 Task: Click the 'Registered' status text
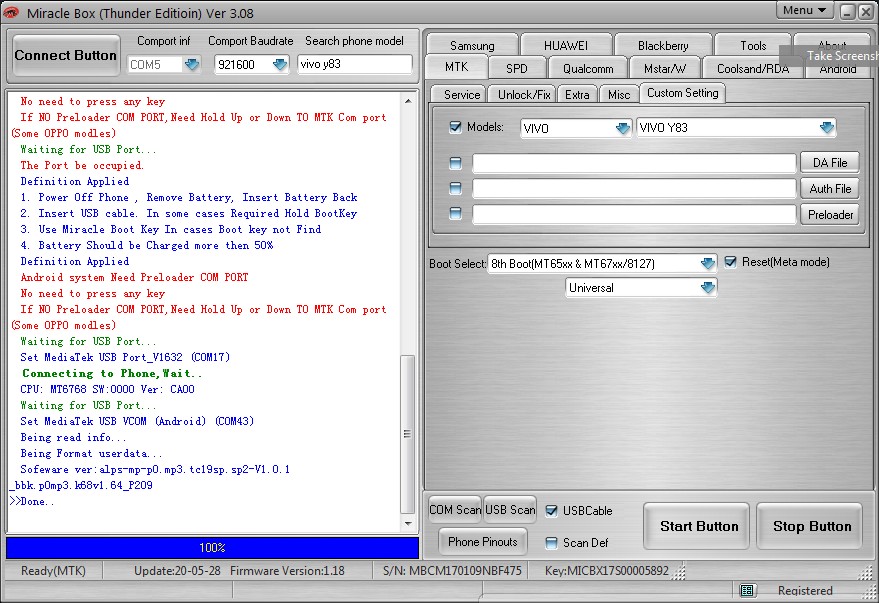click(x=805, y=591)
